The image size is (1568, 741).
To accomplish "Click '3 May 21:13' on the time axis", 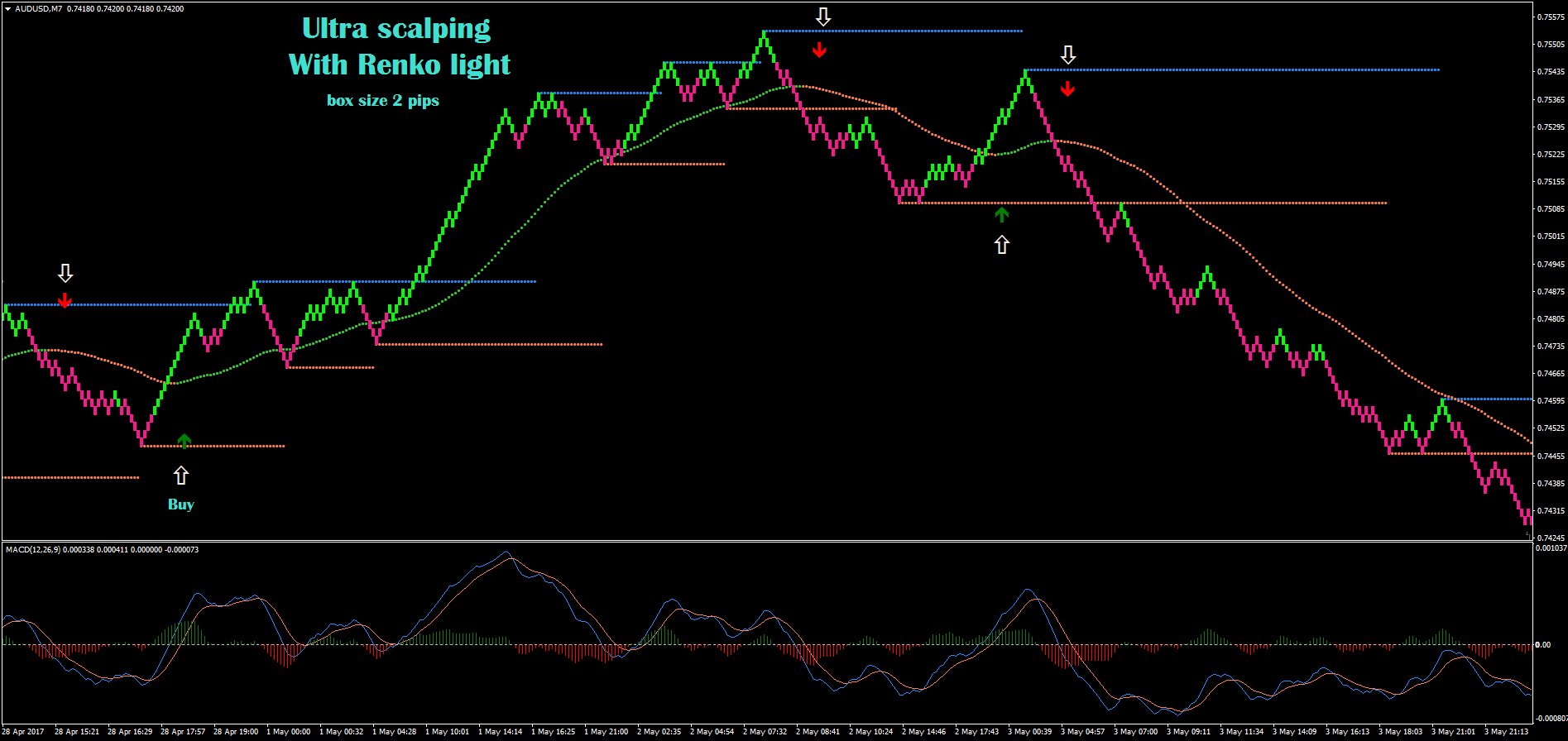I will click(1507, 732).
